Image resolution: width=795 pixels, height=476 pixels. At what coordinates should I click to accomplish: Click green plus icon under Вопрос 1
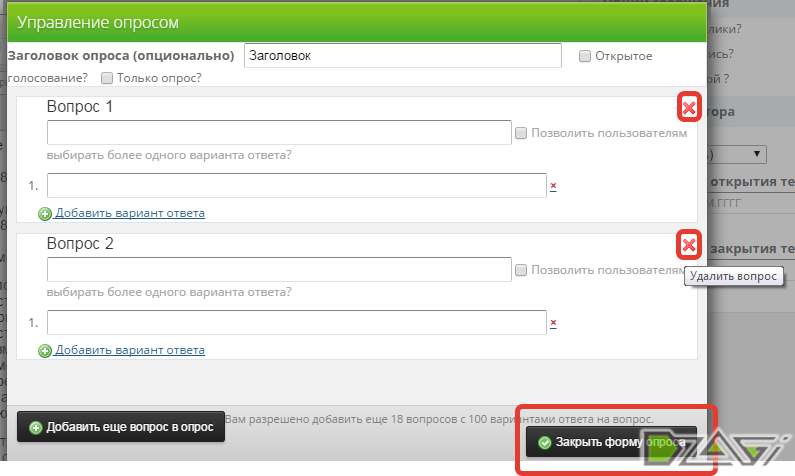tap(45, 214)
